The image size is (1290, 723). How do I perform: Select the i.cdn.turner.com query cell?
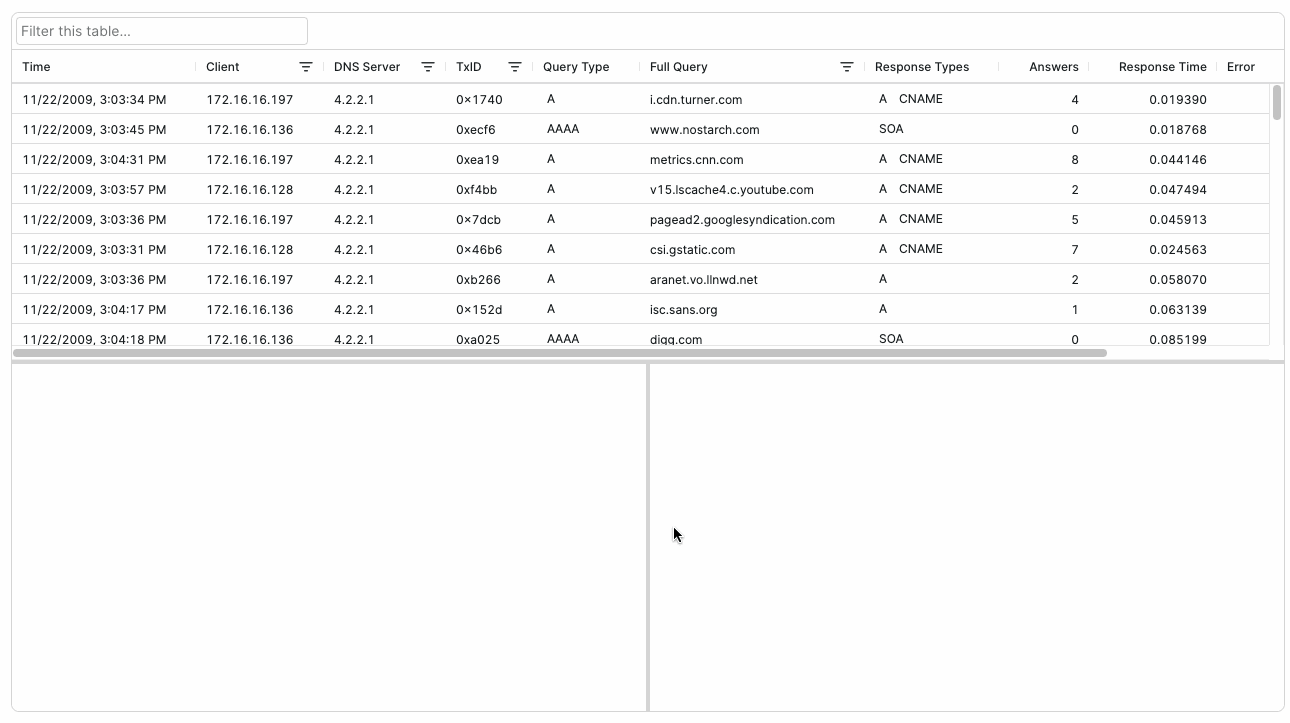point(696,100)
